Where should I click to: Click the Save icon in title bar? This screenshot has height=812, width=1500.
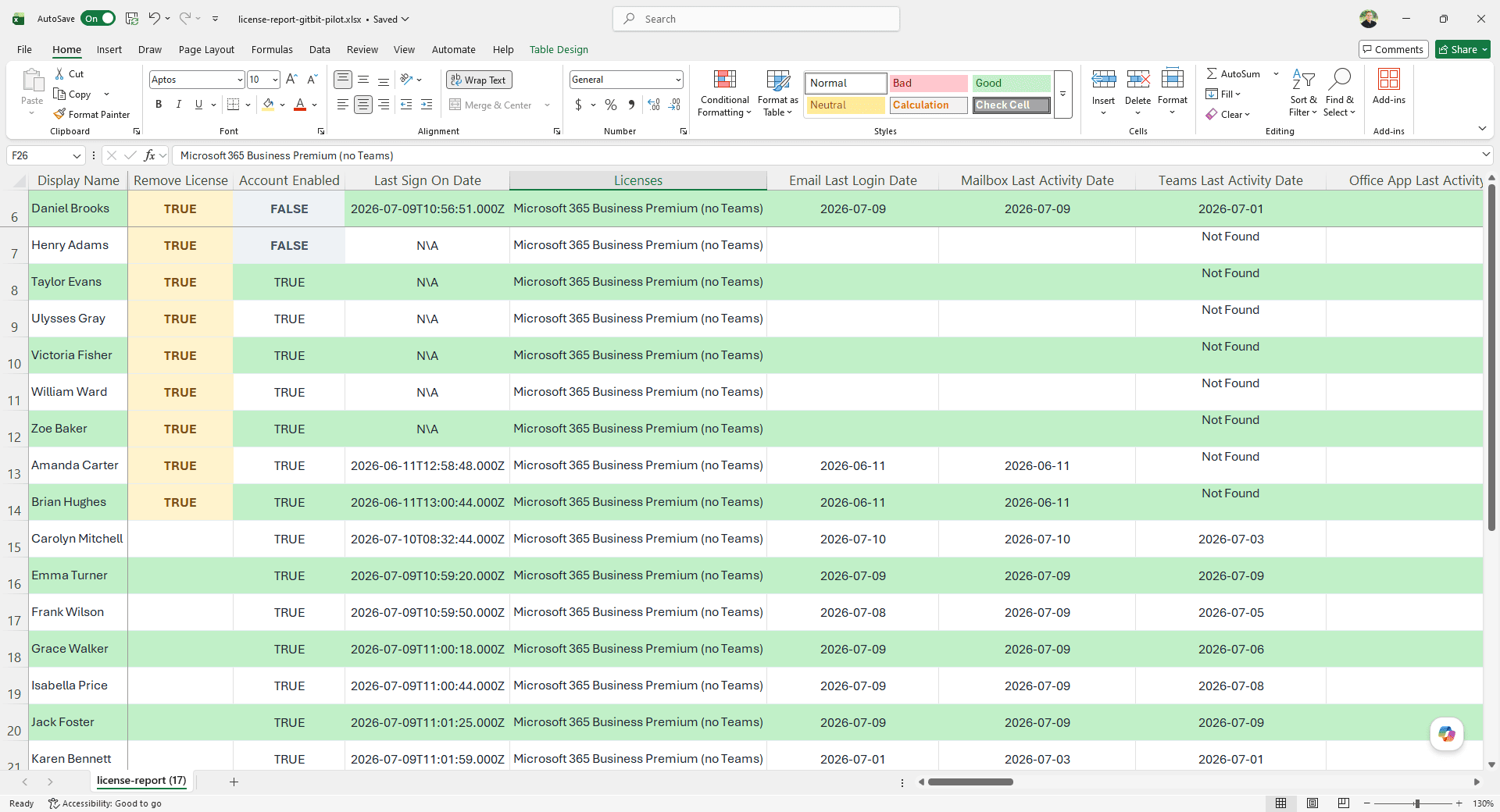click(132, 19)
